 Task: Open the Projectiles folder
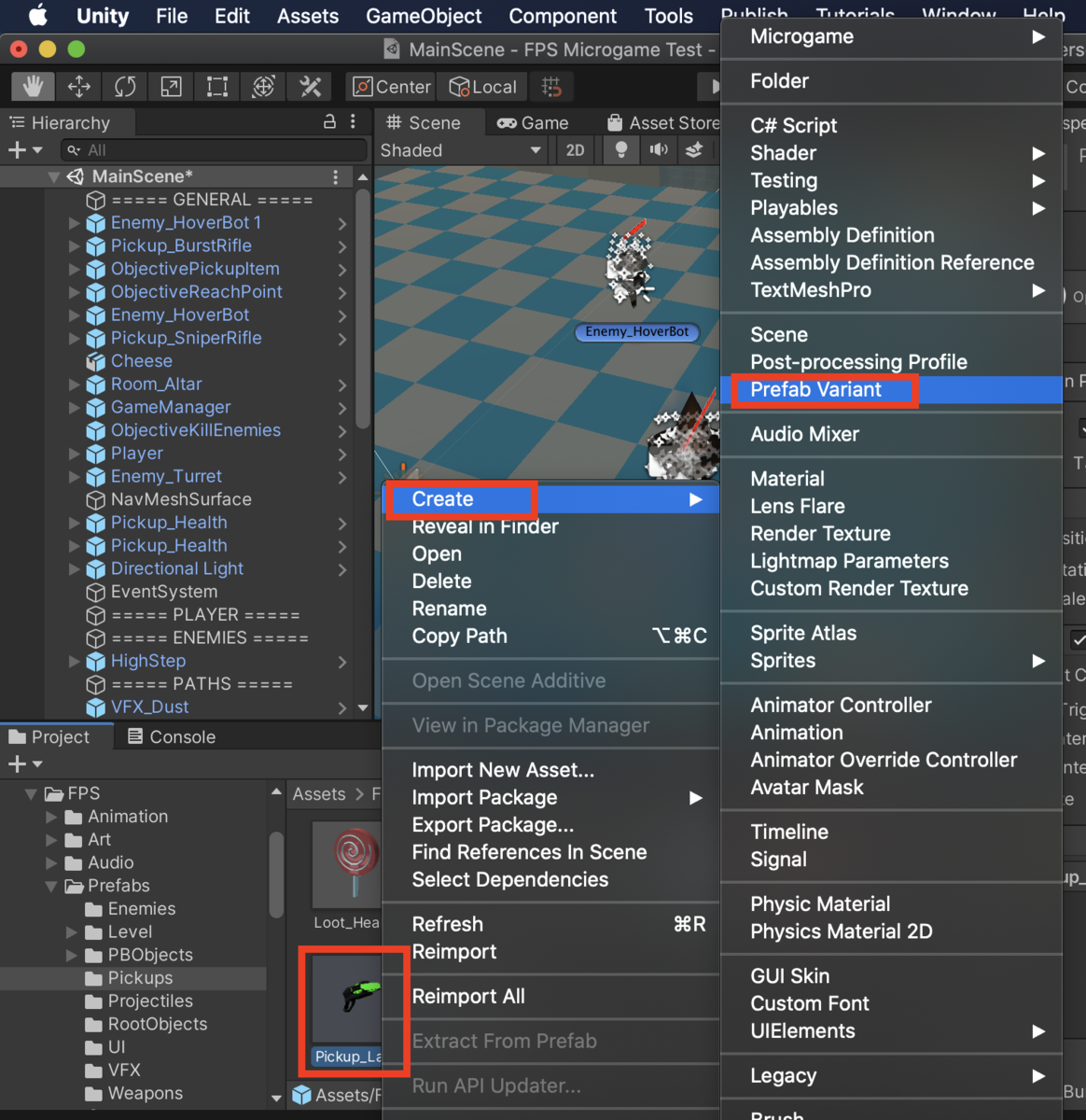[150, 1001]
